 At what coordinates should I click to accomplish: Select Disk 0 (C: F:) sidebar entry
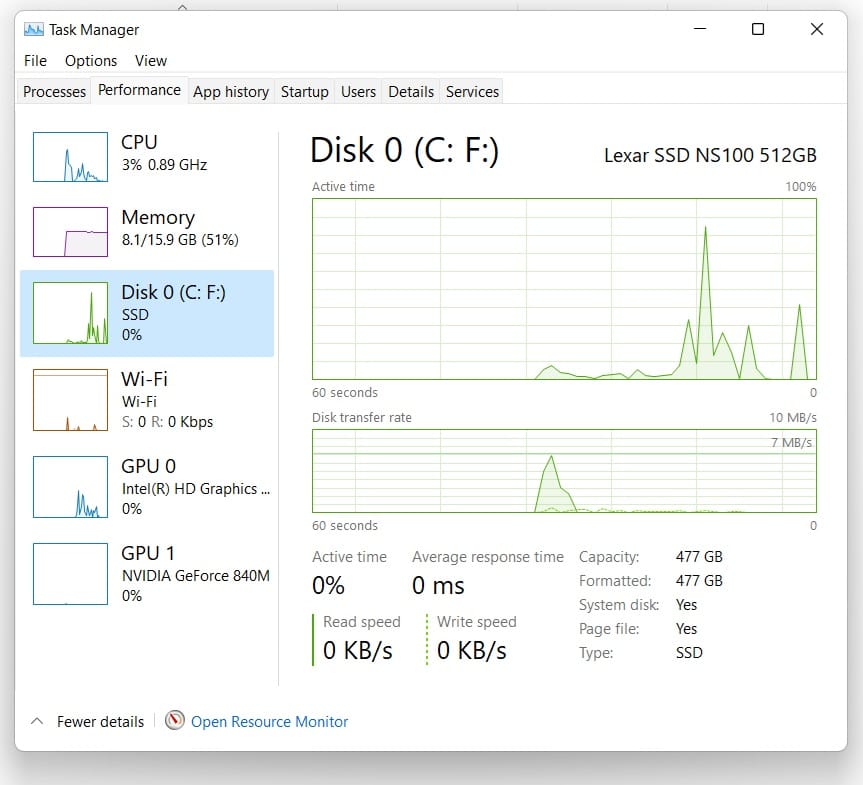(147, 313)
